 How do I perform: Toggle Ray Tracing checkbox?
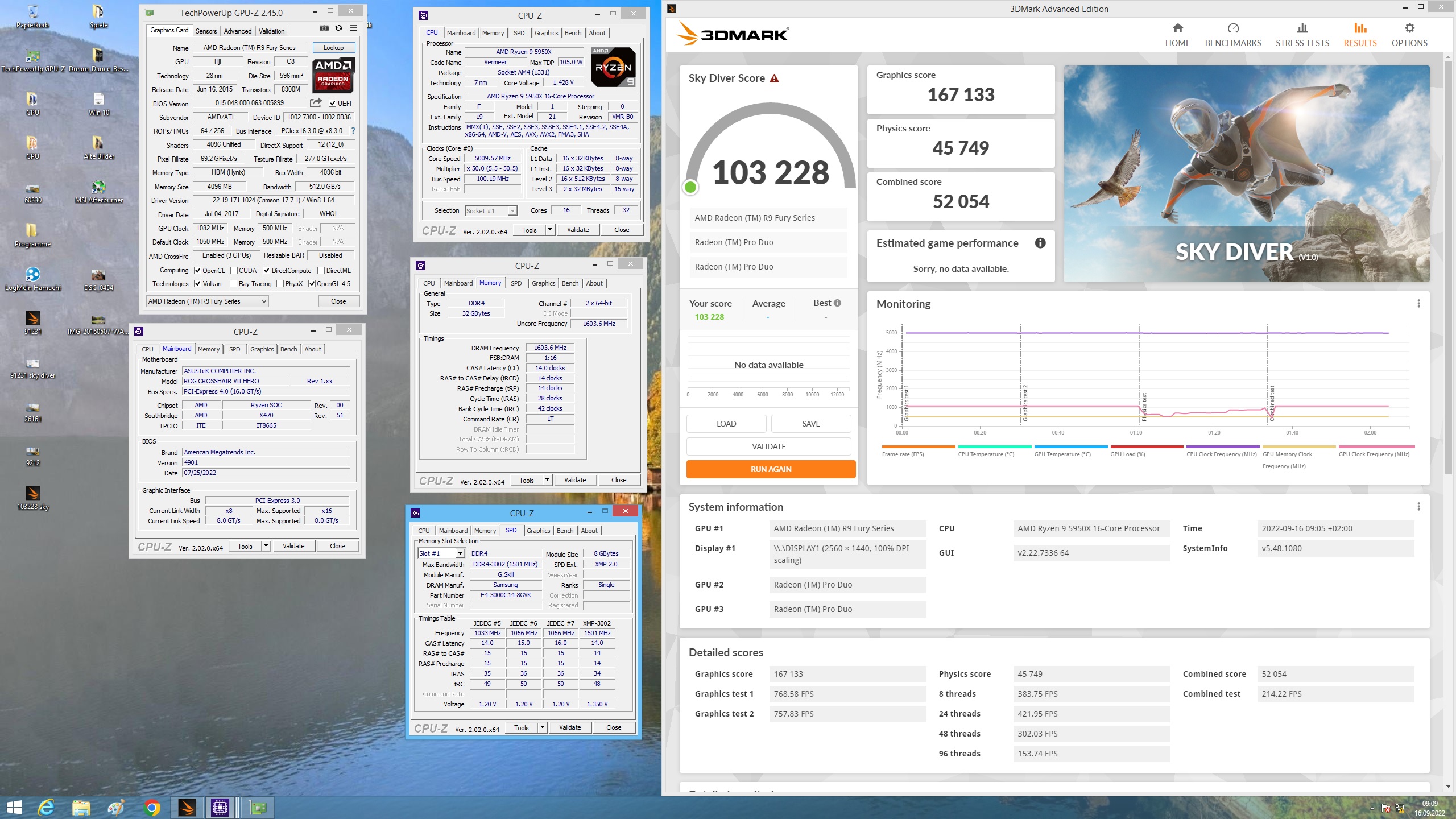(233, 284)
